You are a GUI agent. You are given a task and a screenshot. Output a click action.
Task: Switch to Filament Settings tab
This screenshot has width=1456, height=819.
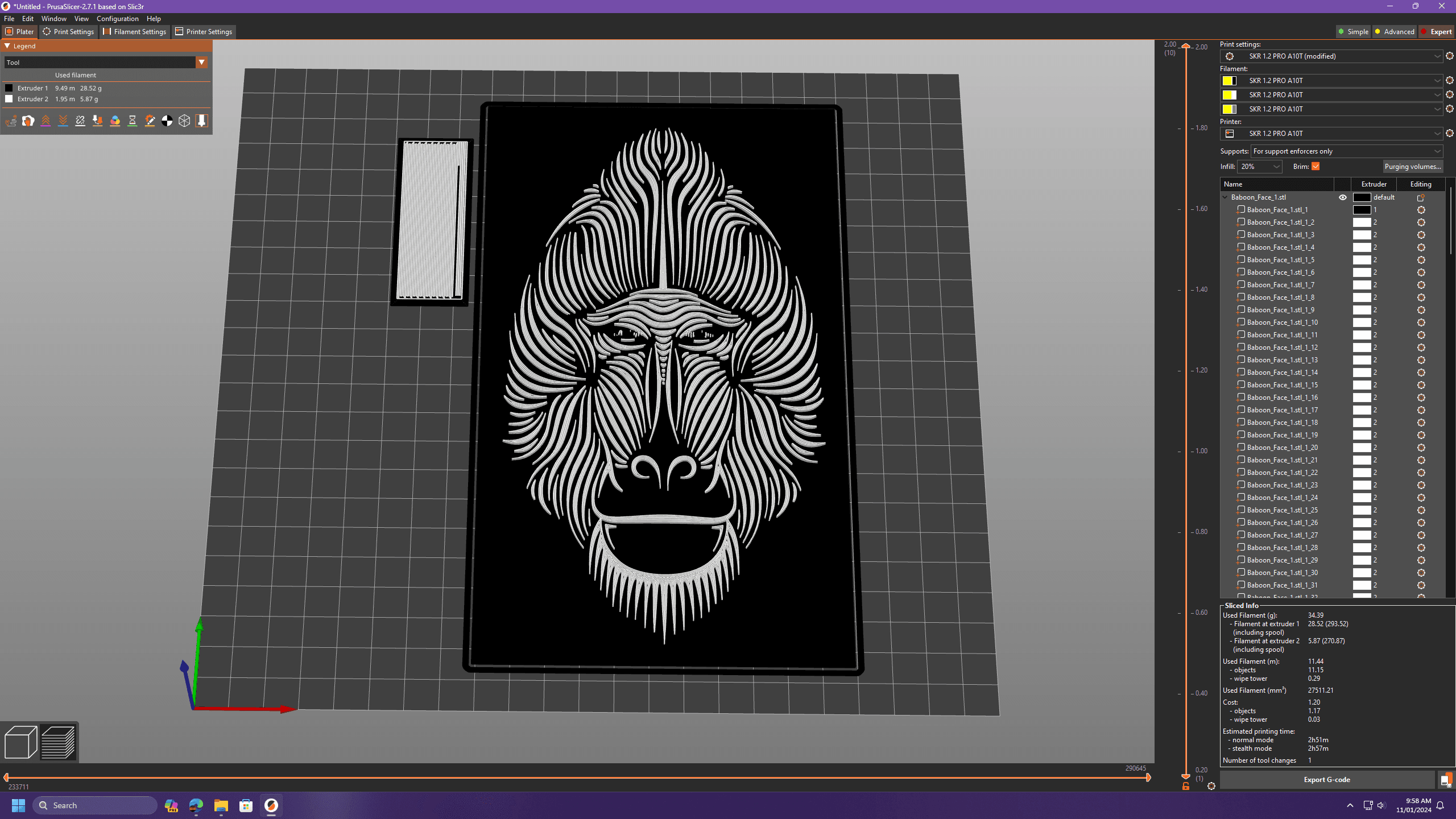tap(138, 31)
